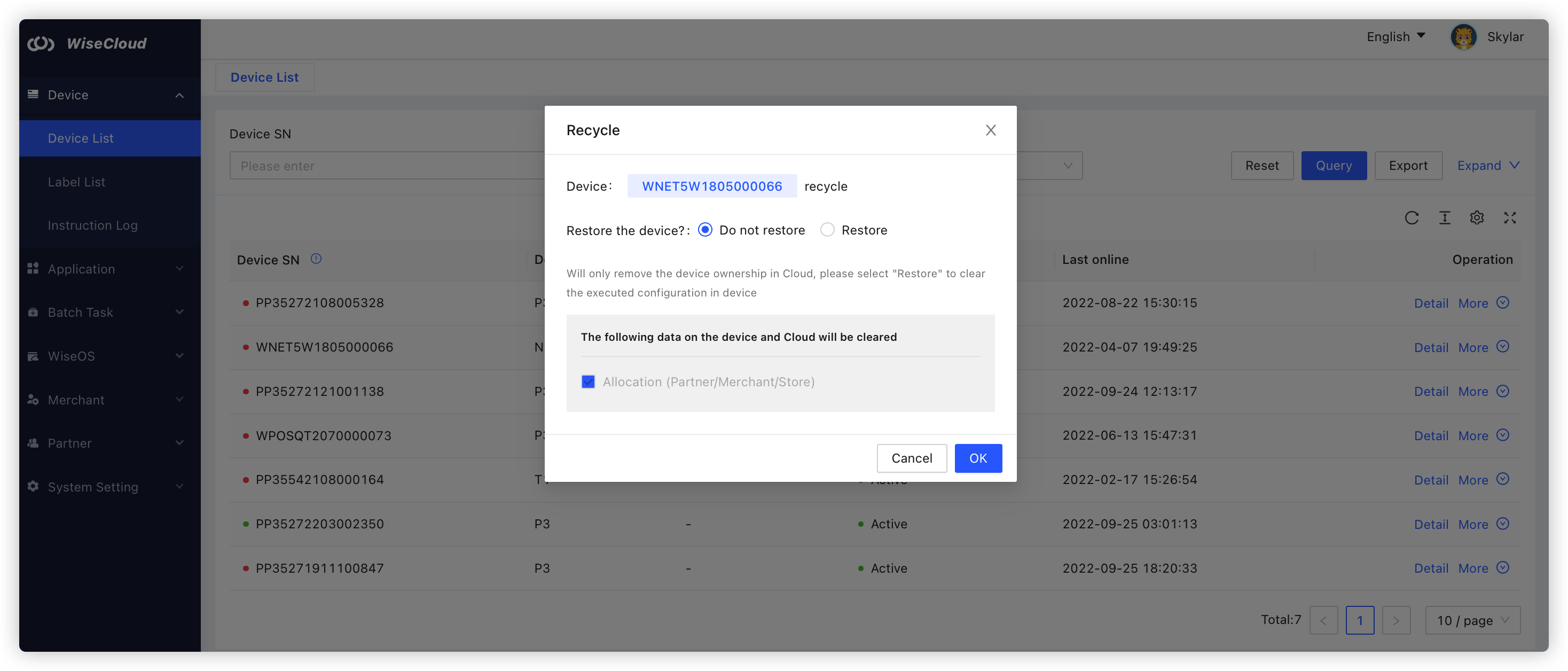Select the "Restore" radio option
1568x671 pixels.
827,230
